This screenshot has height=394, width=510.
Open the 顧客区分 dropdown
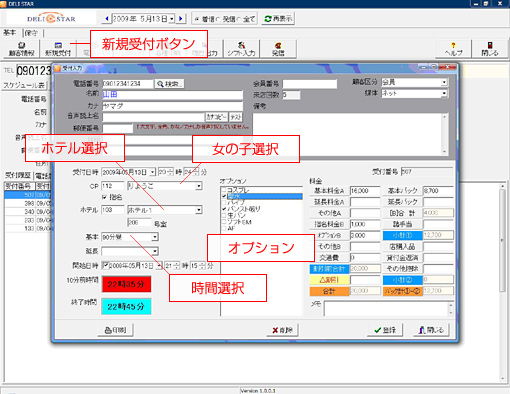coord(444,82)
